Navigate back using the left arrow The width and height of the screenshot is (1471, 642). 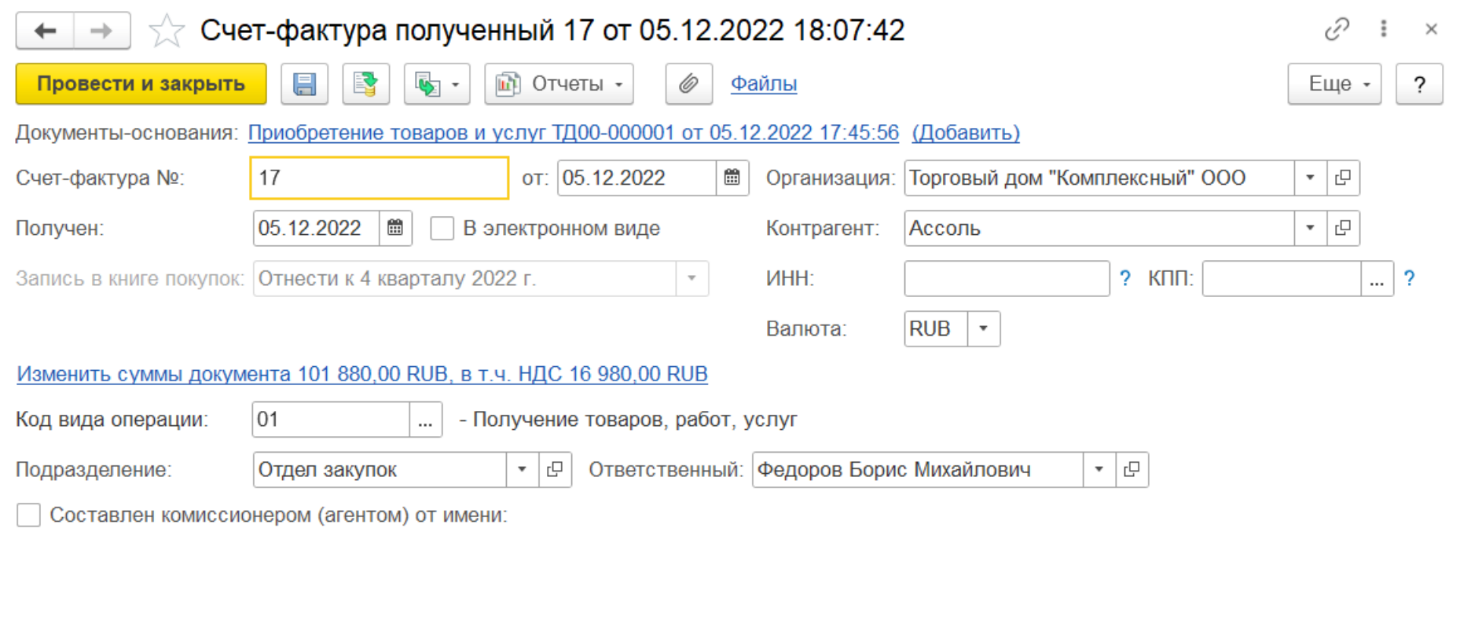[45, 31]
